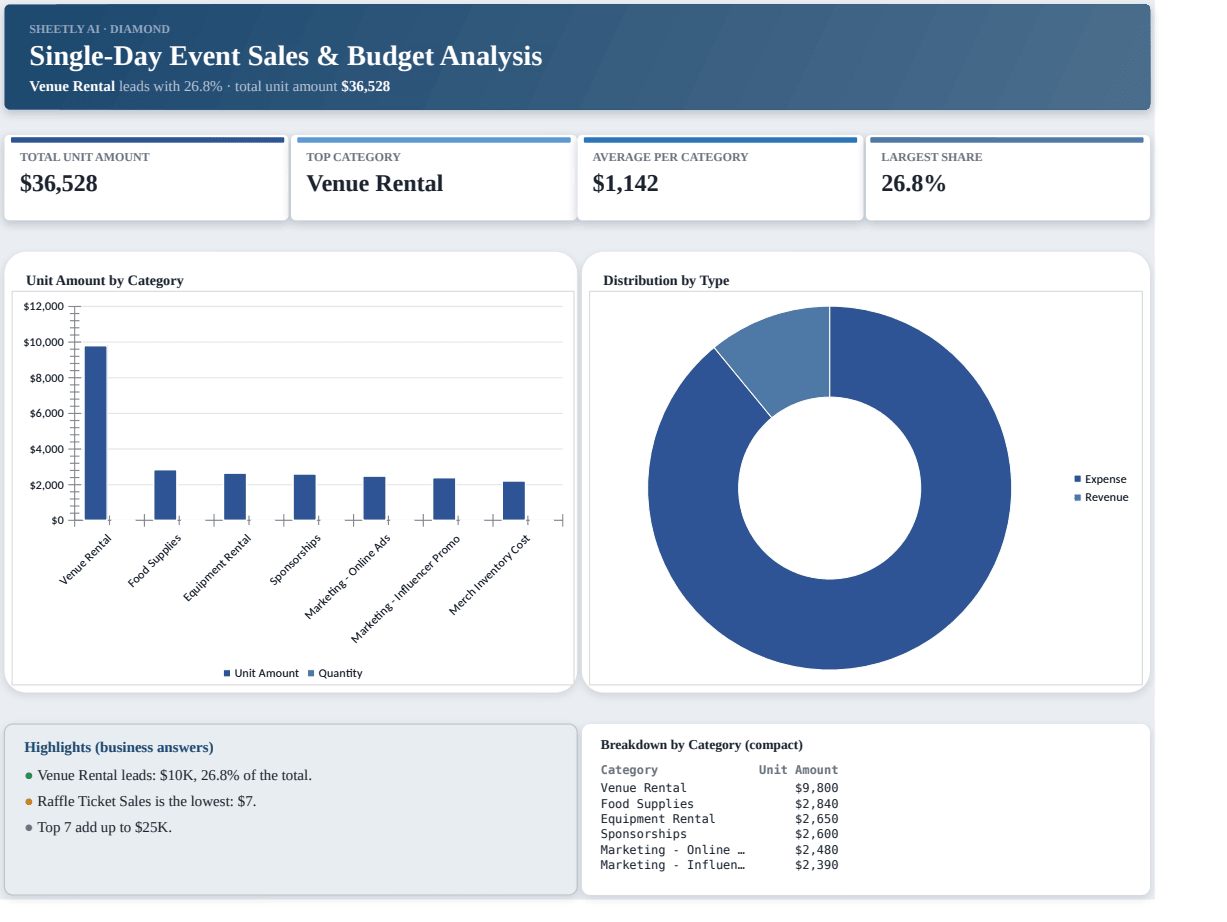Viewport: 1227px width, 922px height.
Task: Click the dashboard title Single-Day Event Sales & Budget Analysis
Action: [286, 56]
